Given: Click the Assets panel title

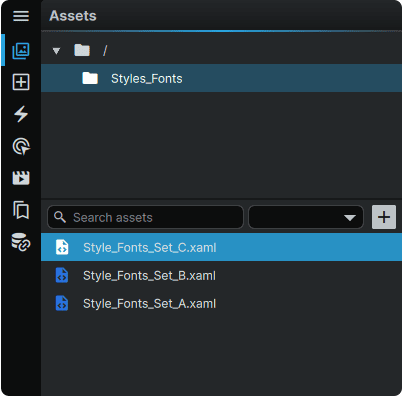Looking at the screenshot, I should tap(73, 16).
